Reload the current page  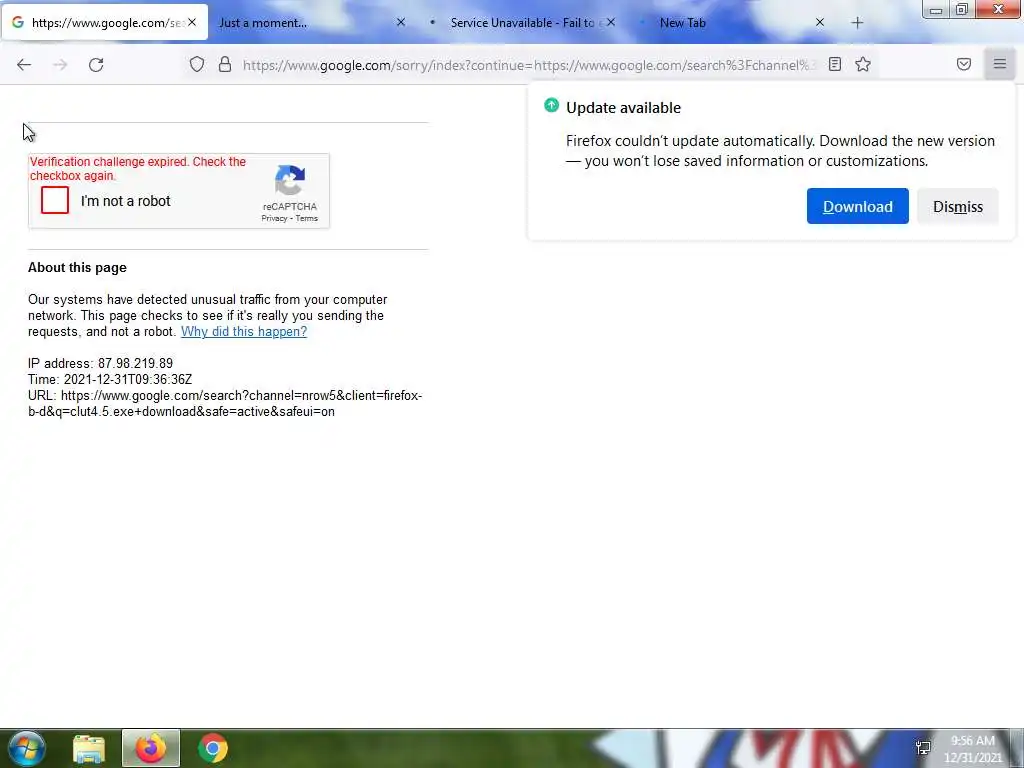click(x=96, y=65)
